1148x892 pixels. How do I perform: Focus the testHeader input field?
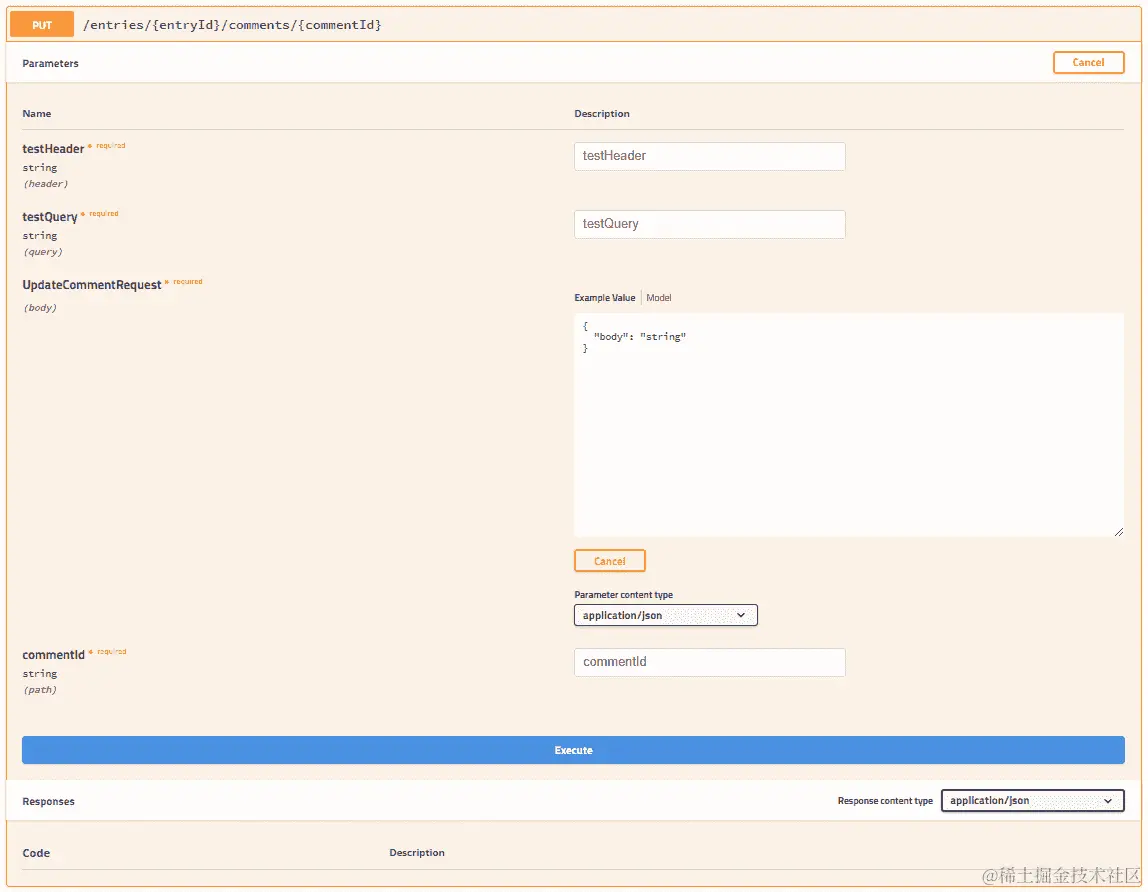709,156
